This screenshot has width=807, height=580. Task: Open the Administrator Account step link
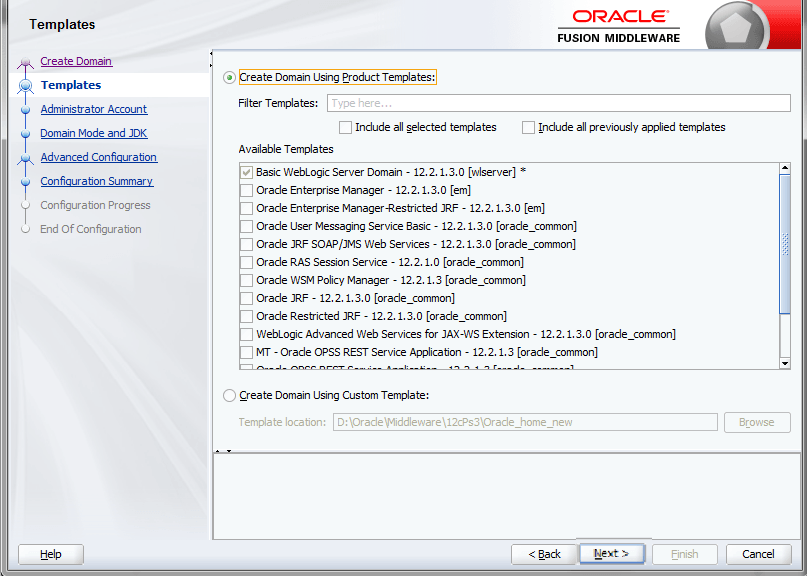pyautogui.click(x=94, y=109)
